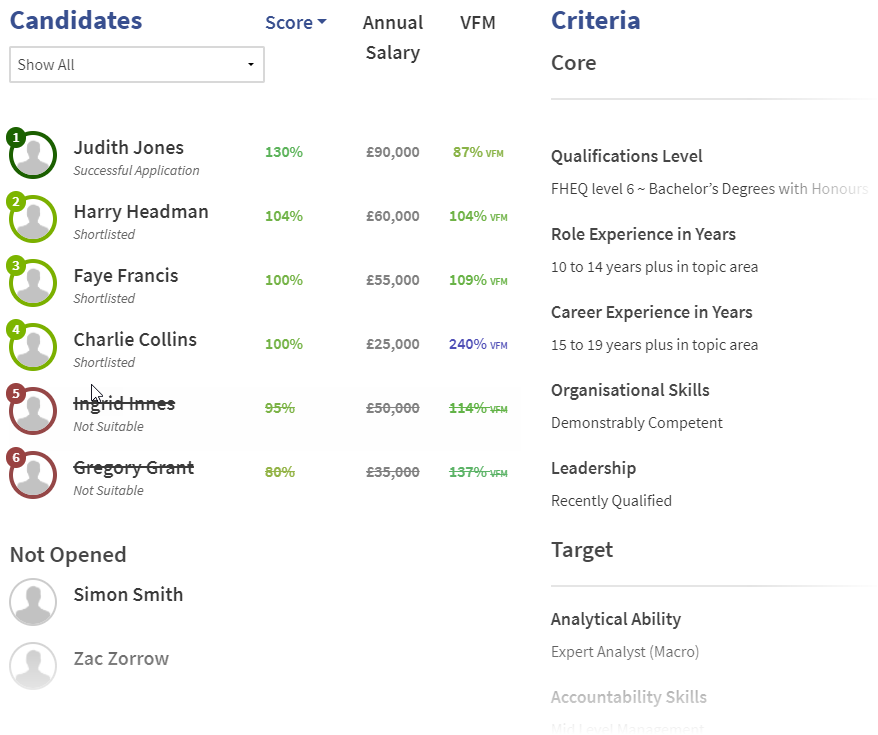Click the Annual Salary column header
878x735 pixels.
pyautogui.click(x=392, y=37)
